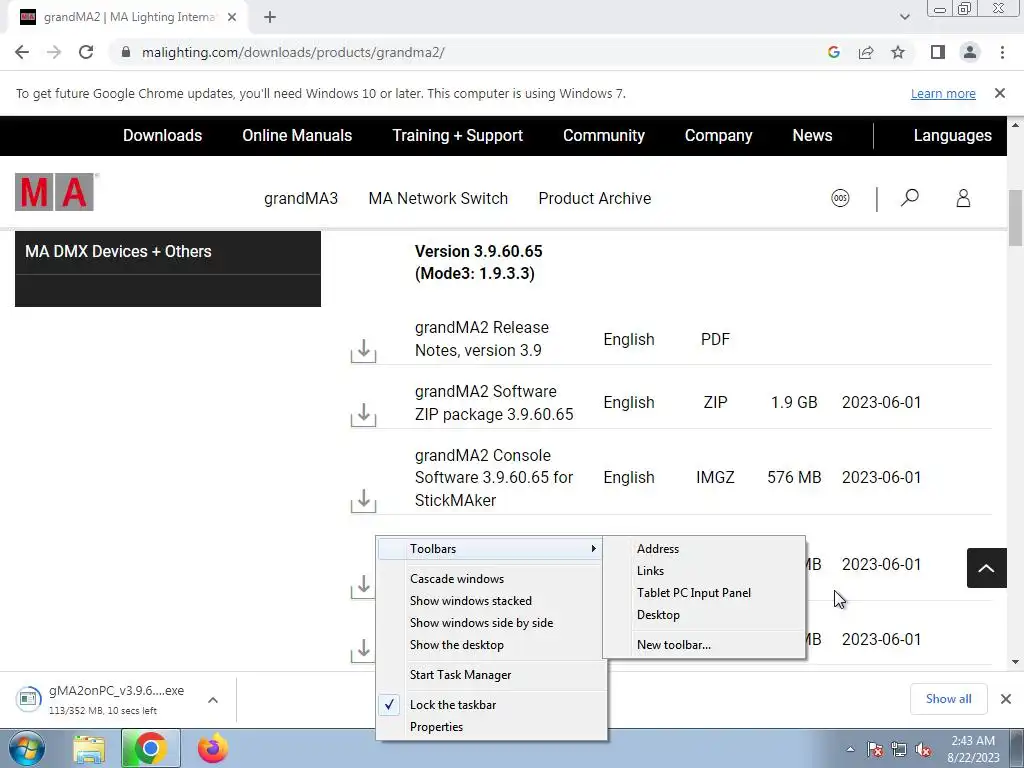Enable the Links toolbar
Screen dimensions: 1024x768
704,571
